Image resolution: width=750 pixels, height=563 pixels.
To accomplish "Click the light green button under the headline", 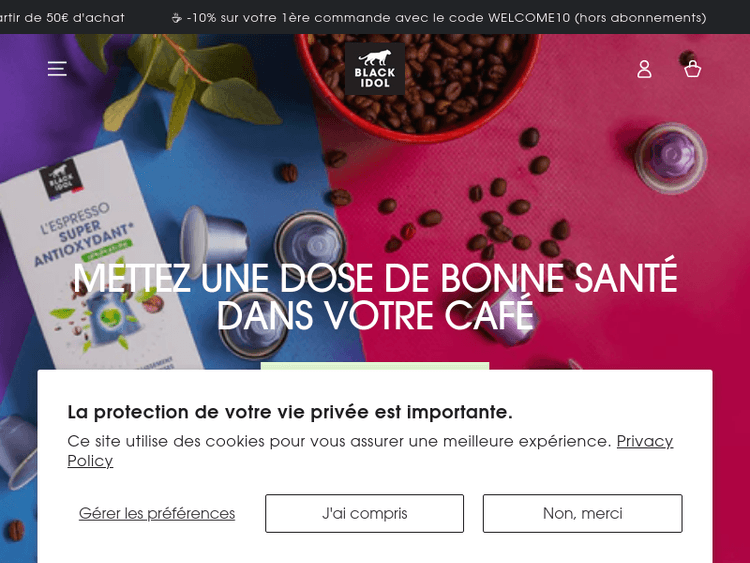I will coord(375,366).
